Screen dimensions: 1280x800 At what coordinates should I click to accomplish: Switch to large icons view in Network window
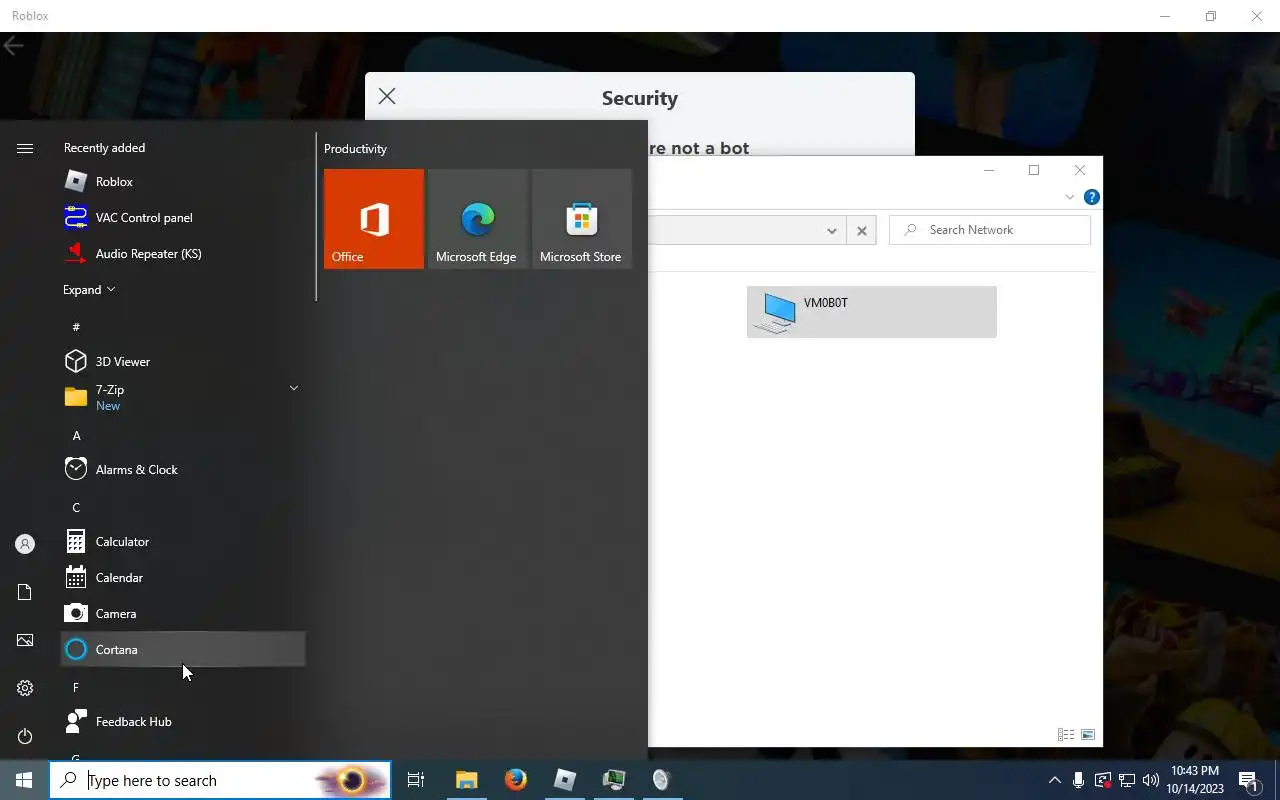1088,735
